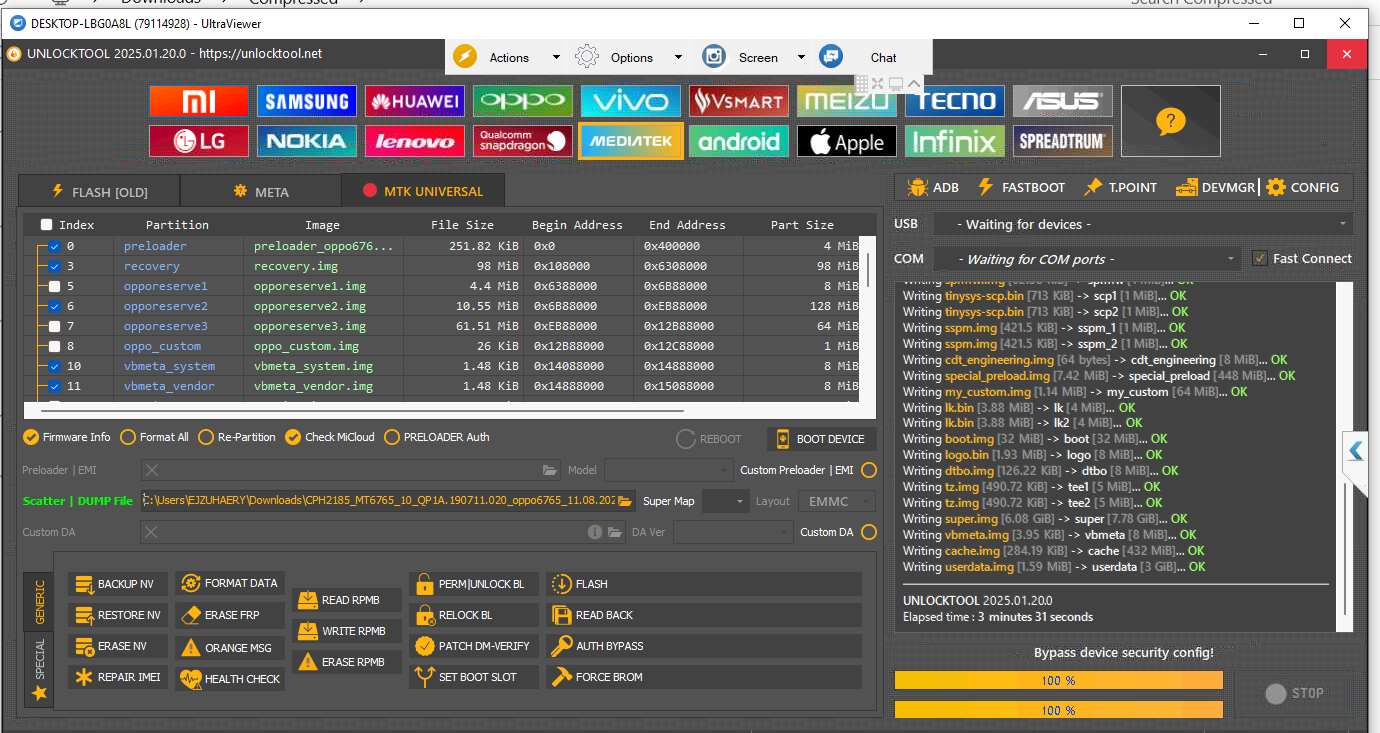Select the Apple tile

[846, 141]
